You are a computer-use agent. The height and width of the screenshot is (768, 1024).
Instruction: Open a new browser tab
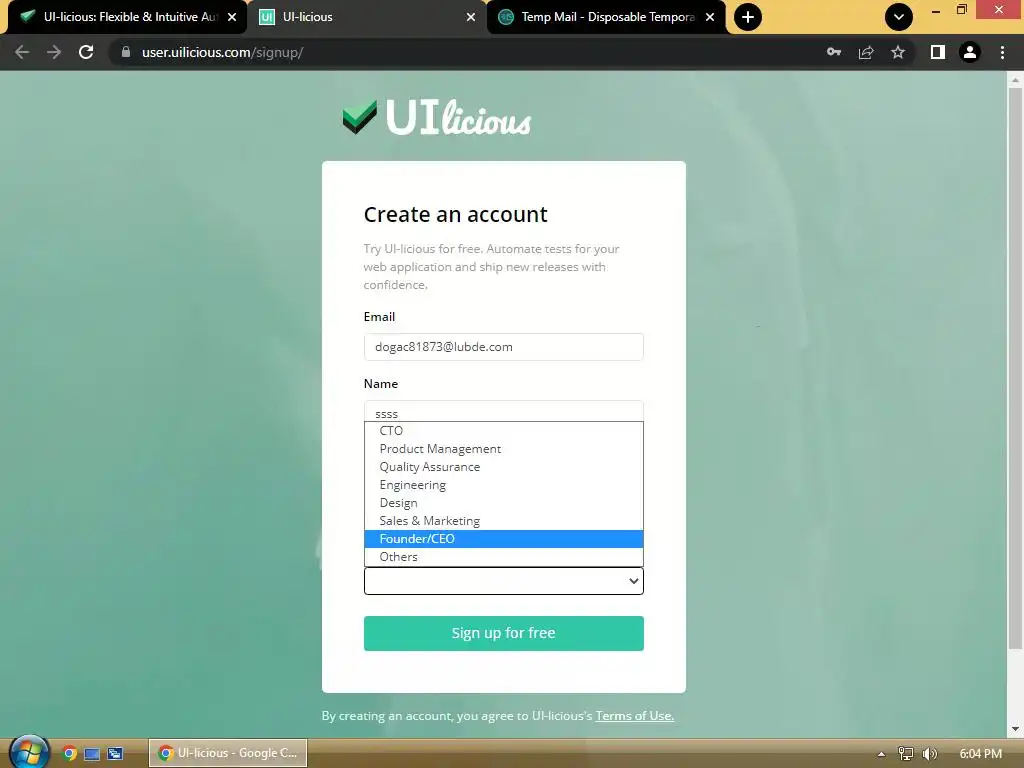pos(748,17)
